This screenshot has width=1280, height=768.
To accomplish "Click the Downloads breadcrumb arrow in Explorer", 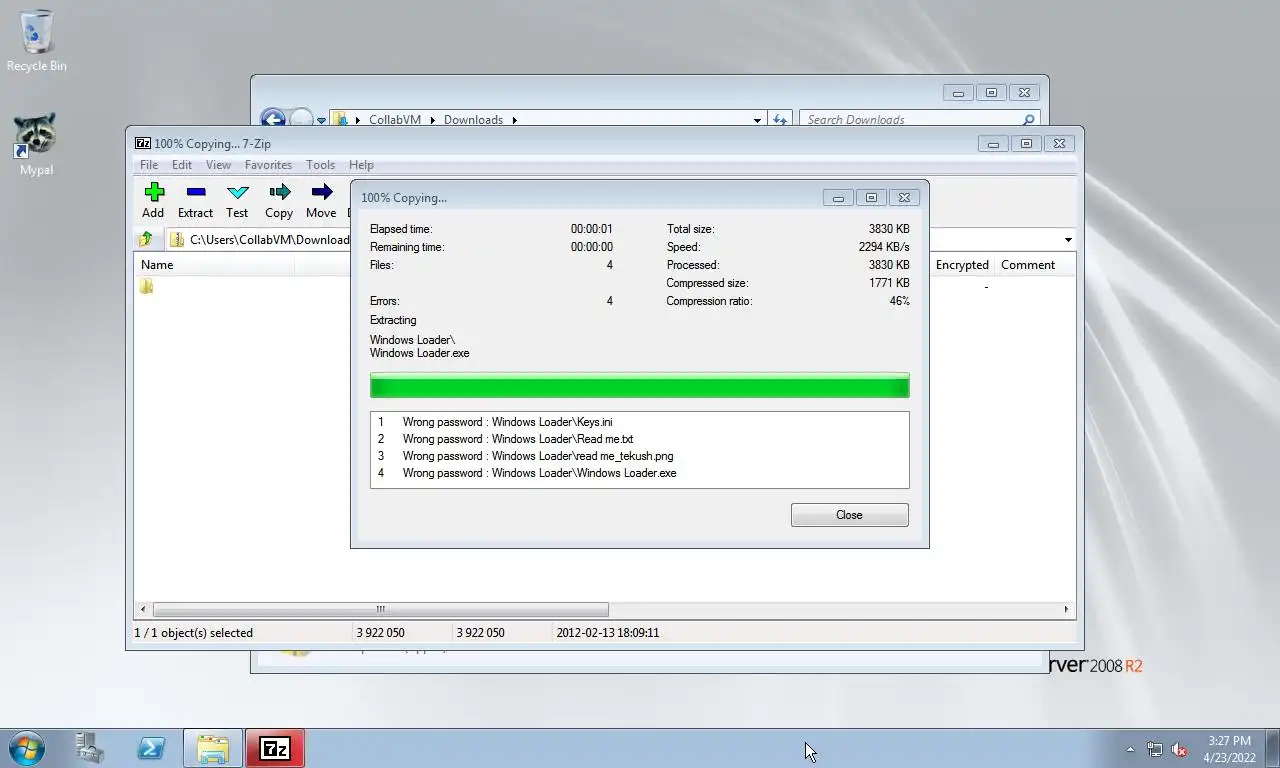I will (515, 120).
